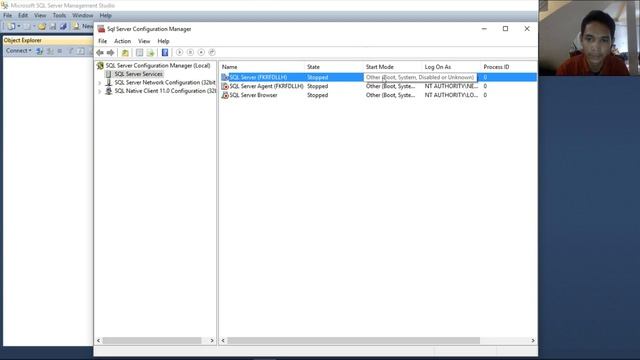
Task: Click right scroll arrow of tree pane
Action: pos(212,340)
